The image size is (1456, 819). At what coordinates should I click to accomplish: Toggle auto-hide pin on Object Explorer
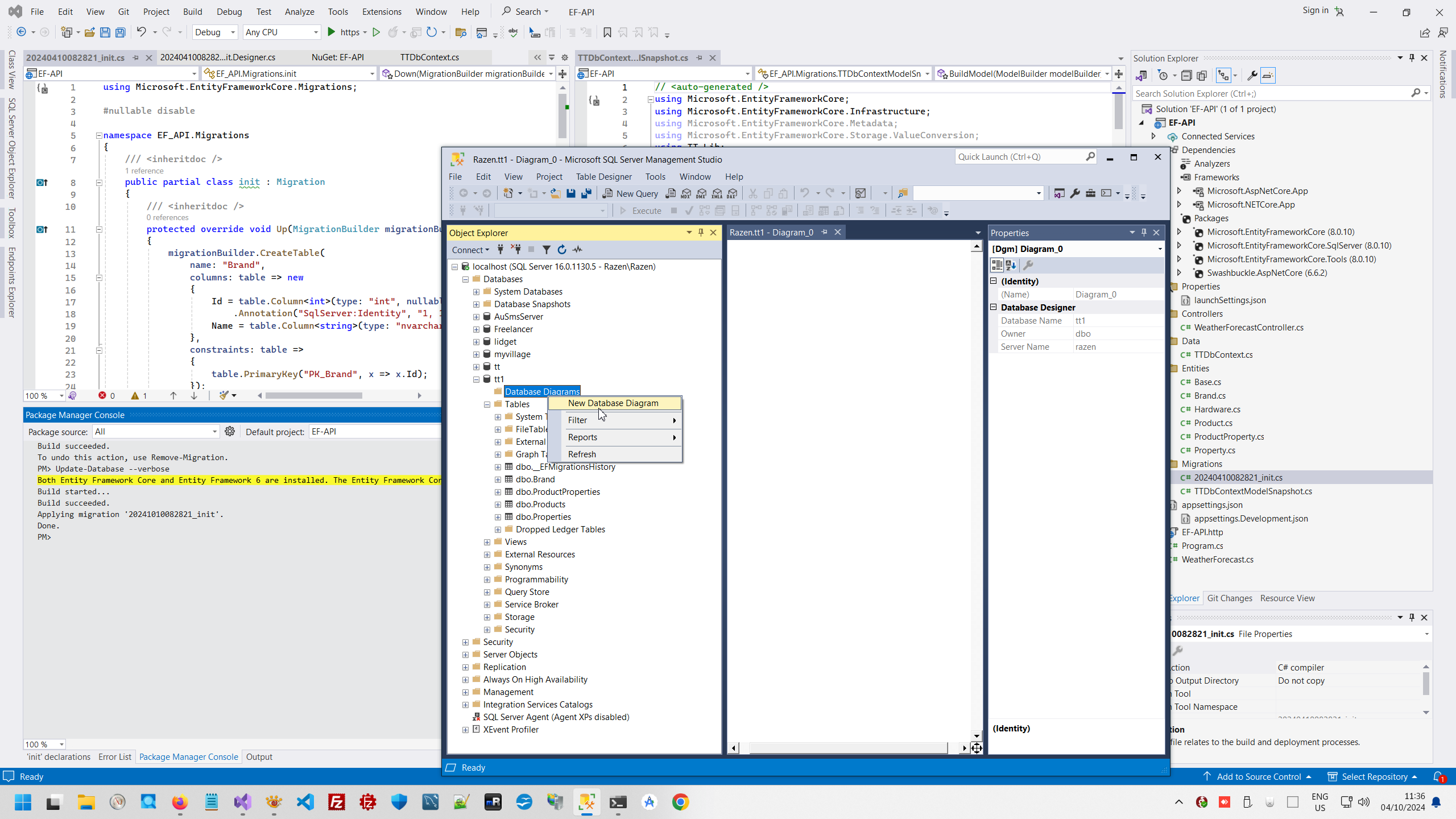click(x=701, y=233)
